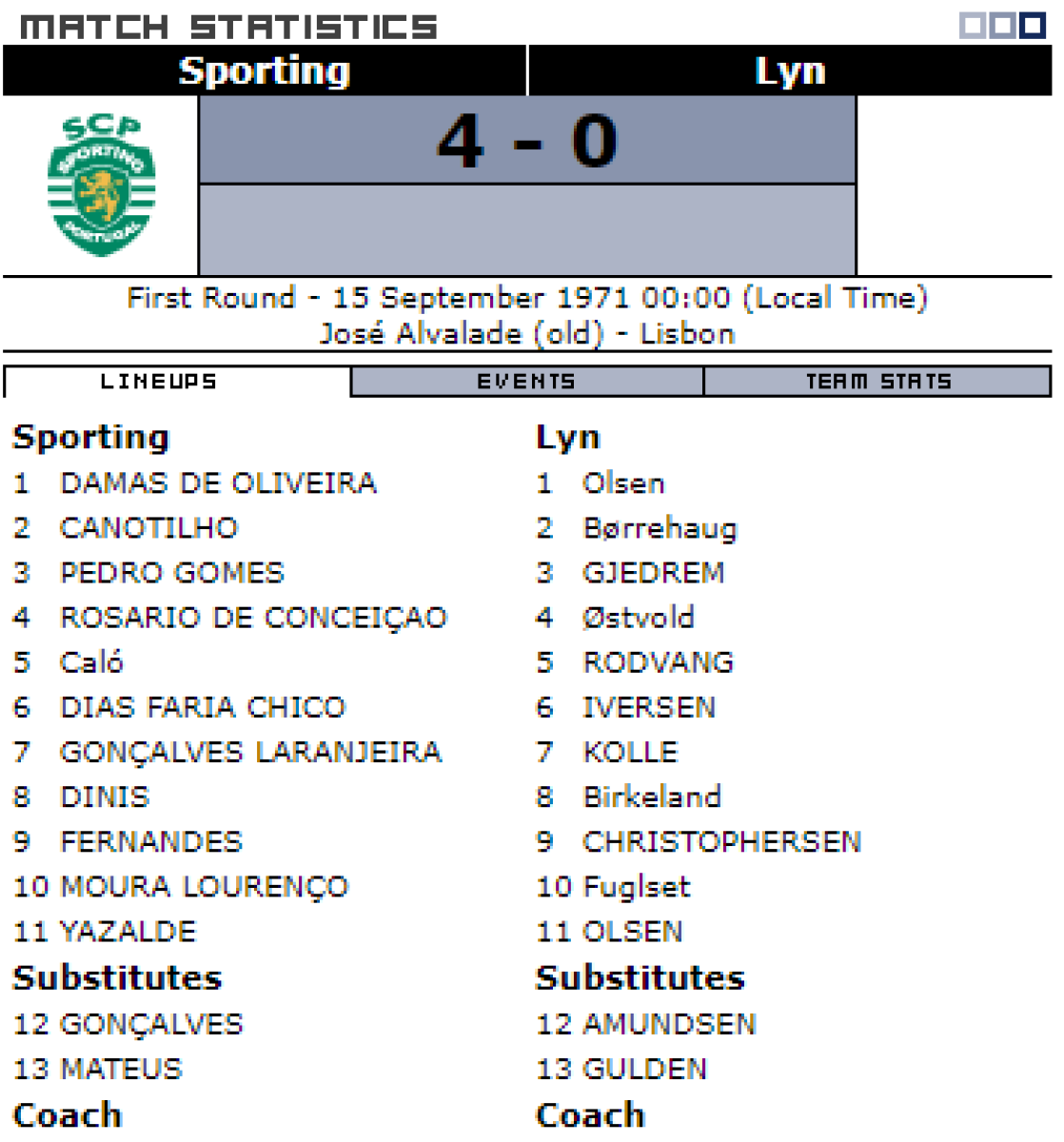Click the lightest square icon at top right

coord(973,26)
